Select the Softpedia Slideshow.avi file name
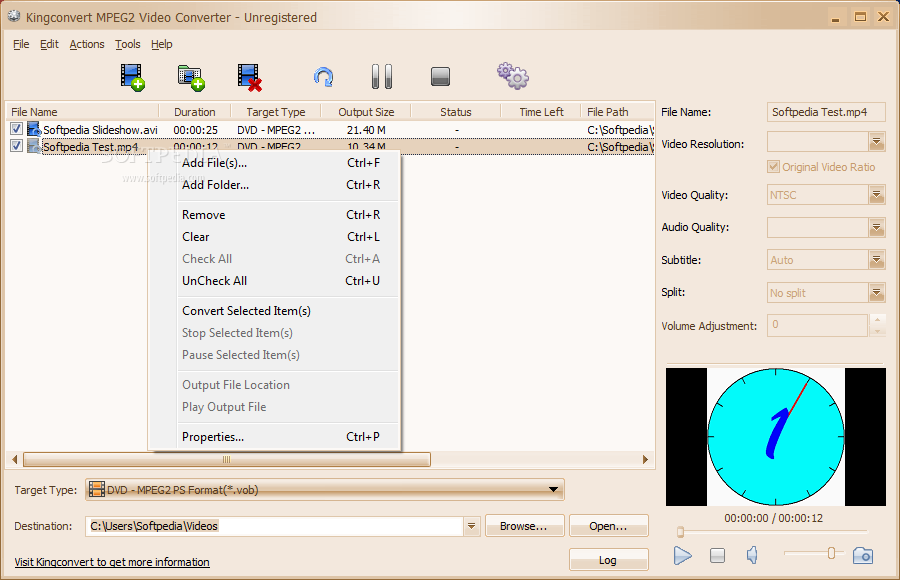The height and width of the screenshot is (580, 900). coord(100,130)
